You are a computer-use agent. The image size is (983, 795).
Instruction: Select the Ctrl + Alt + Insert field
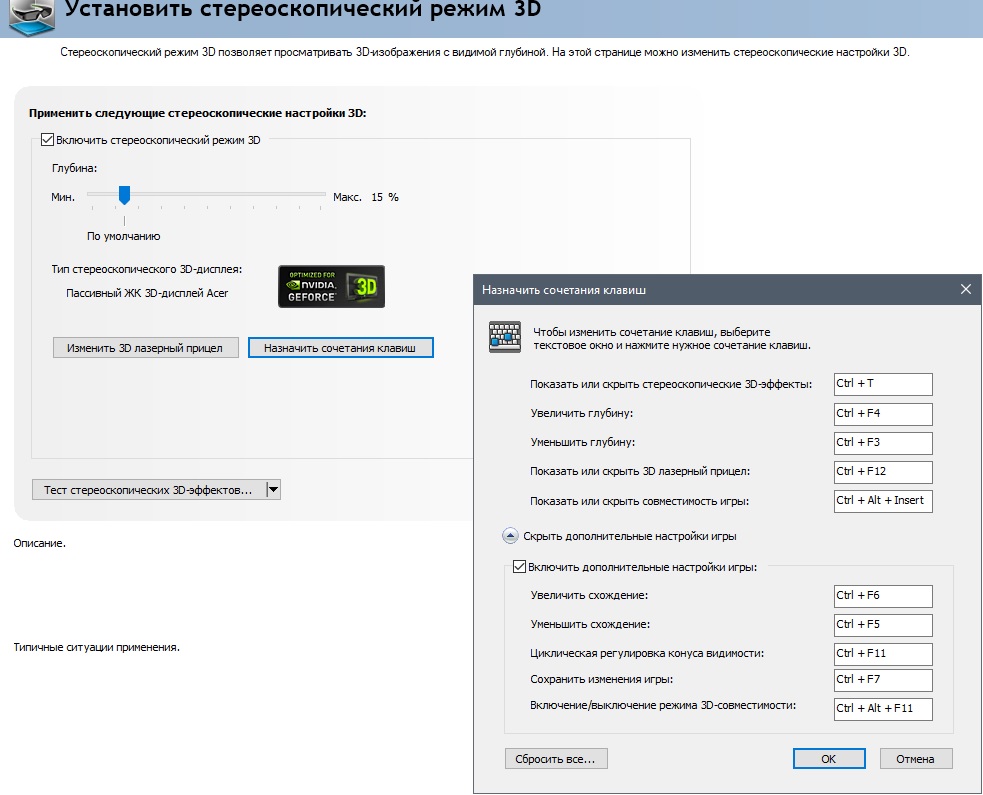(x=882, y=501)
